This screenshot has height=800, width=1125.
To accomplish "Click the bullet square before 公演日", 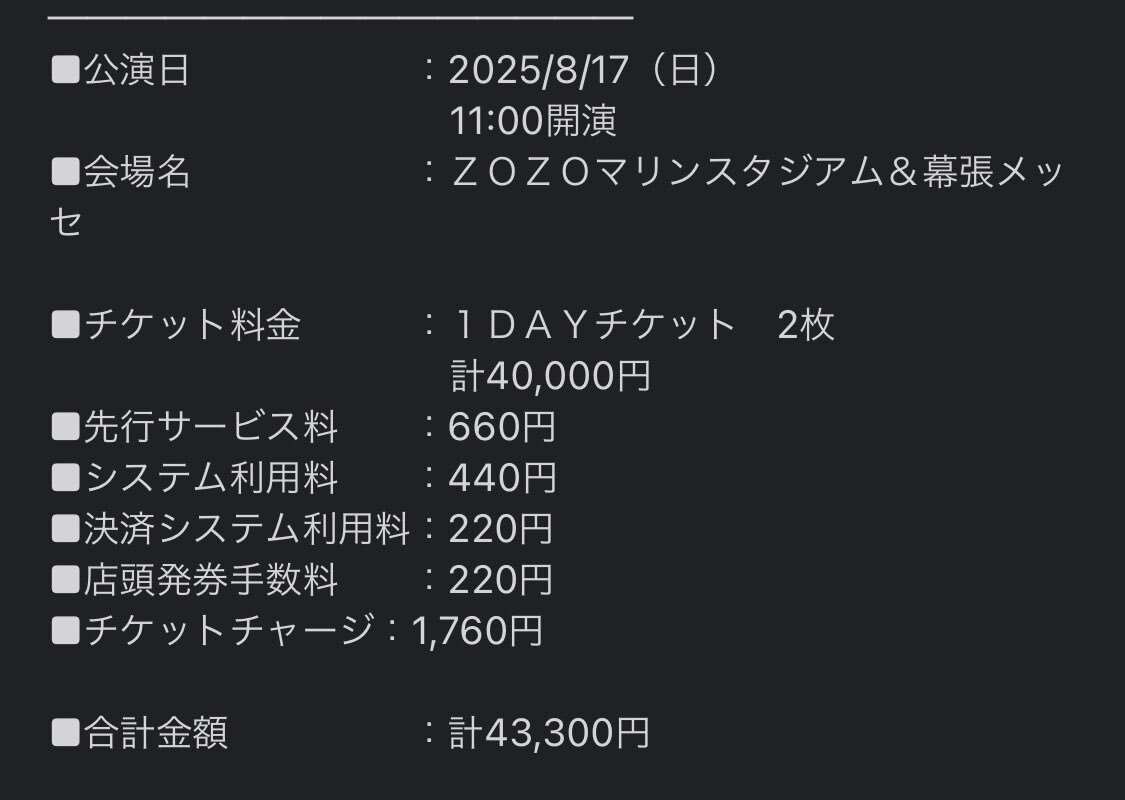I will point(65,70).
